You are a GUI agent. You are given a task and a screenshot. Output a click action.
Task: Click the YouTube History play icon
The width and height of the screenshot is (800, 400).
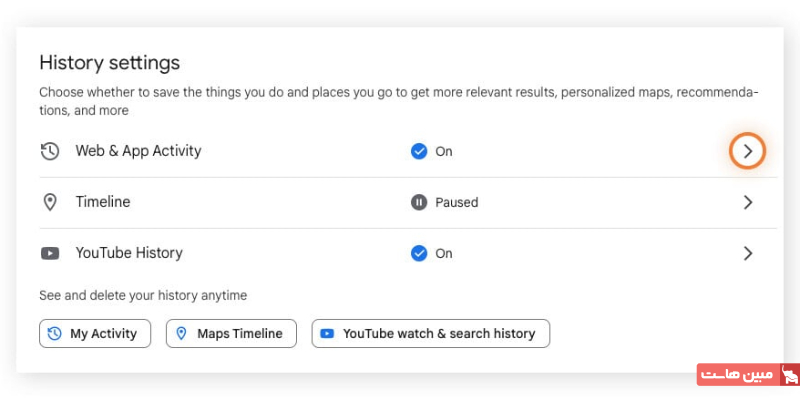click(x=49, y=253)
